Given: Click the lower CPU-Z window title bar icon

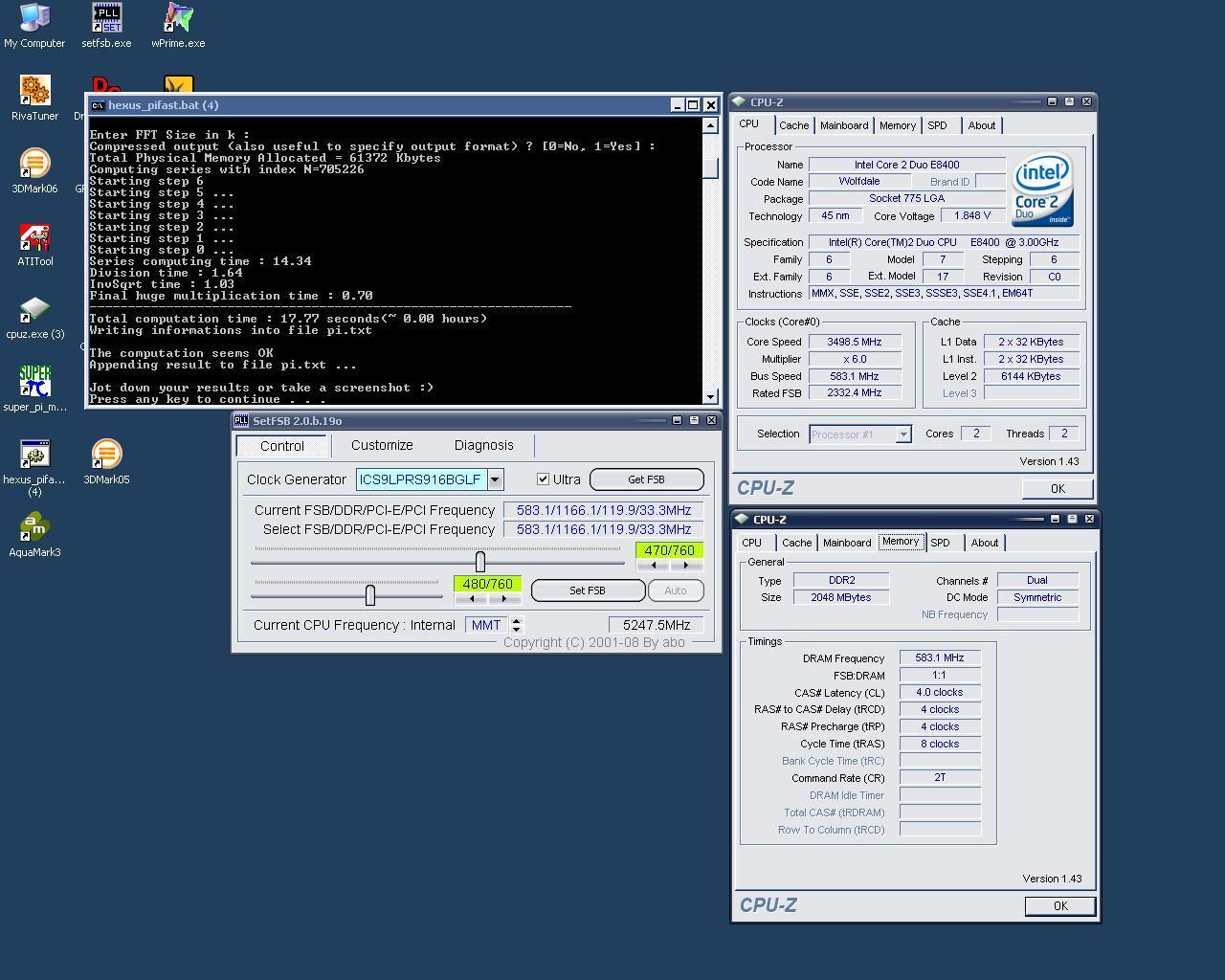Looking at the screenshot, I should [742, 519].
